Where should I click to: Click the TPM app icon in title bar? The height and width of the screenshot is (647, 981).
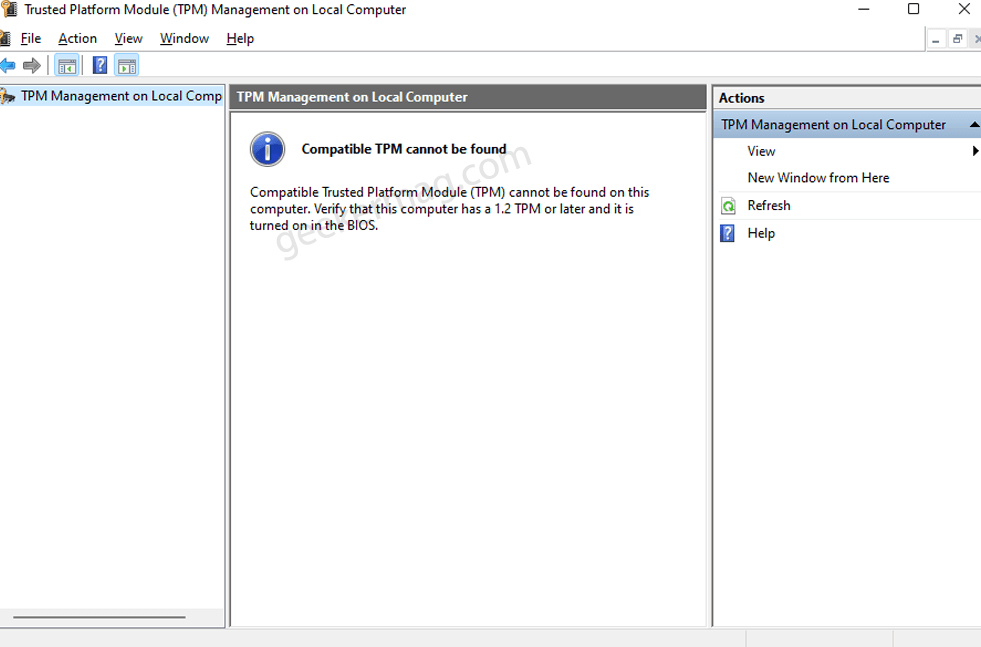coord(9,9)
